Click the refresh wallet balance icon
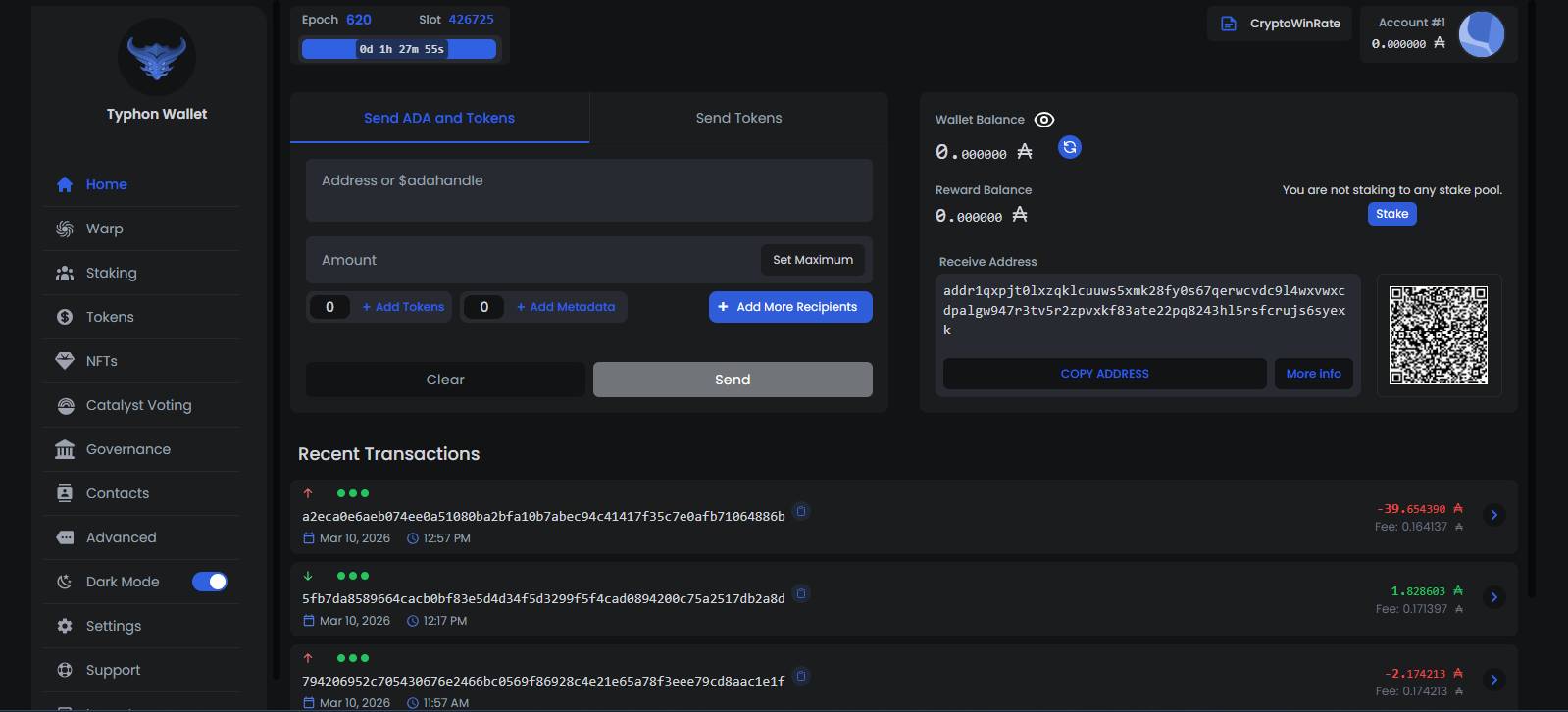Screen dimensions: 1568x712 [x=1070, y=147]
